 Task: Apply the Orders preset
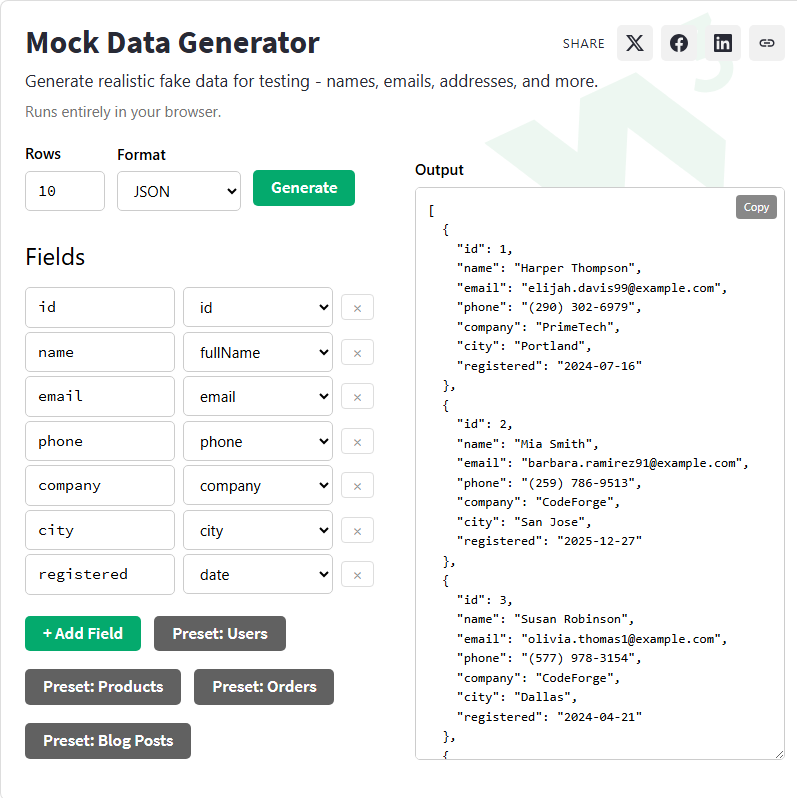point(264,687)
